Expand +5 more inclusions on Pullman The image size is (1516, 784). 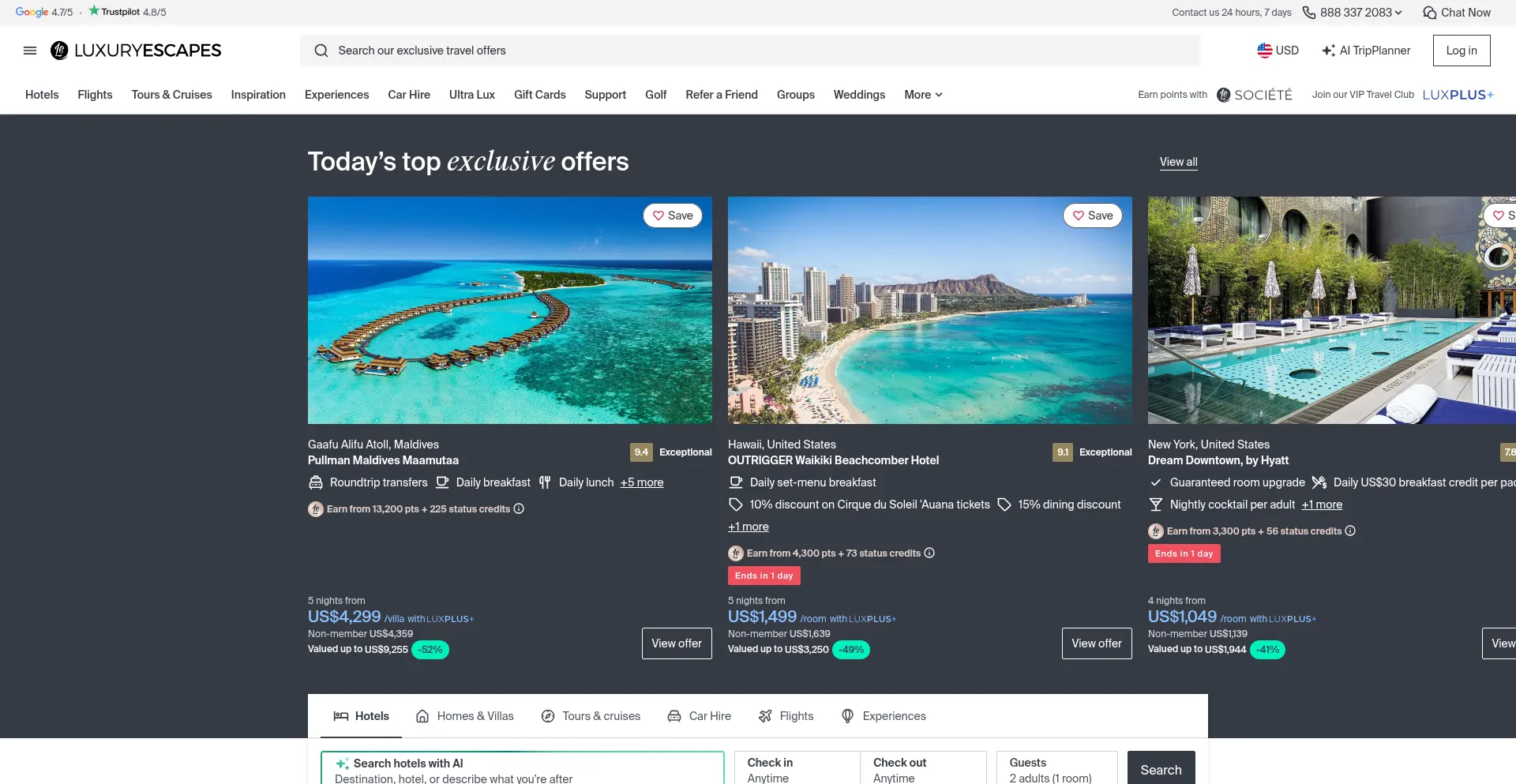pyautogui.click(x=642, y=482)
